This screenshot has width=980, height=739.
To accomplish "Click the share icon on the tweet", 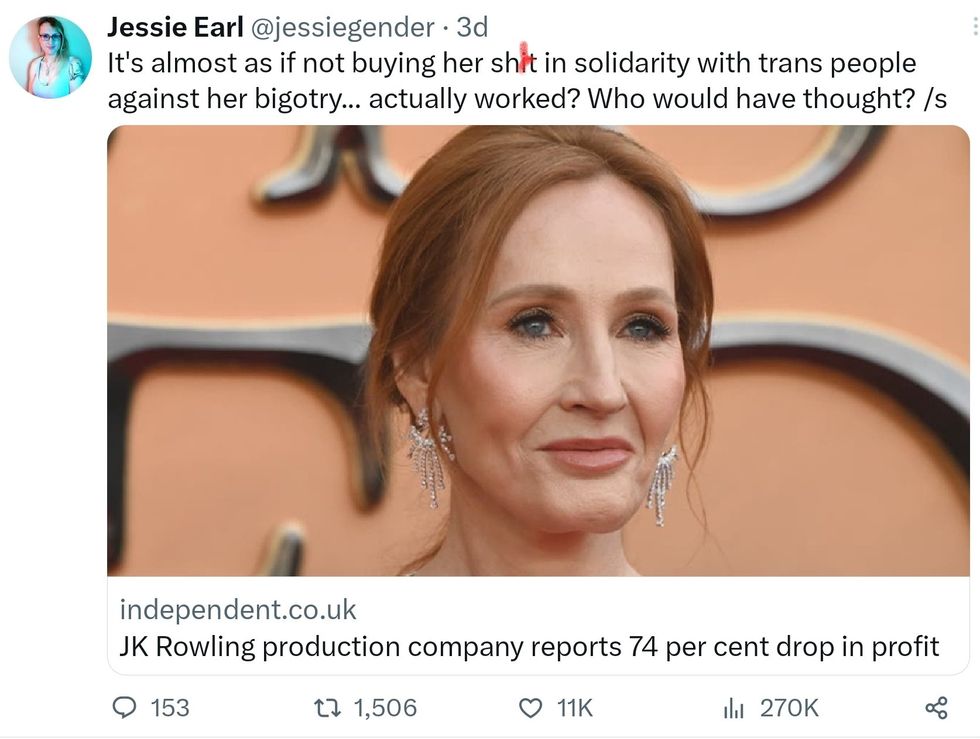I will click(936, 708).
